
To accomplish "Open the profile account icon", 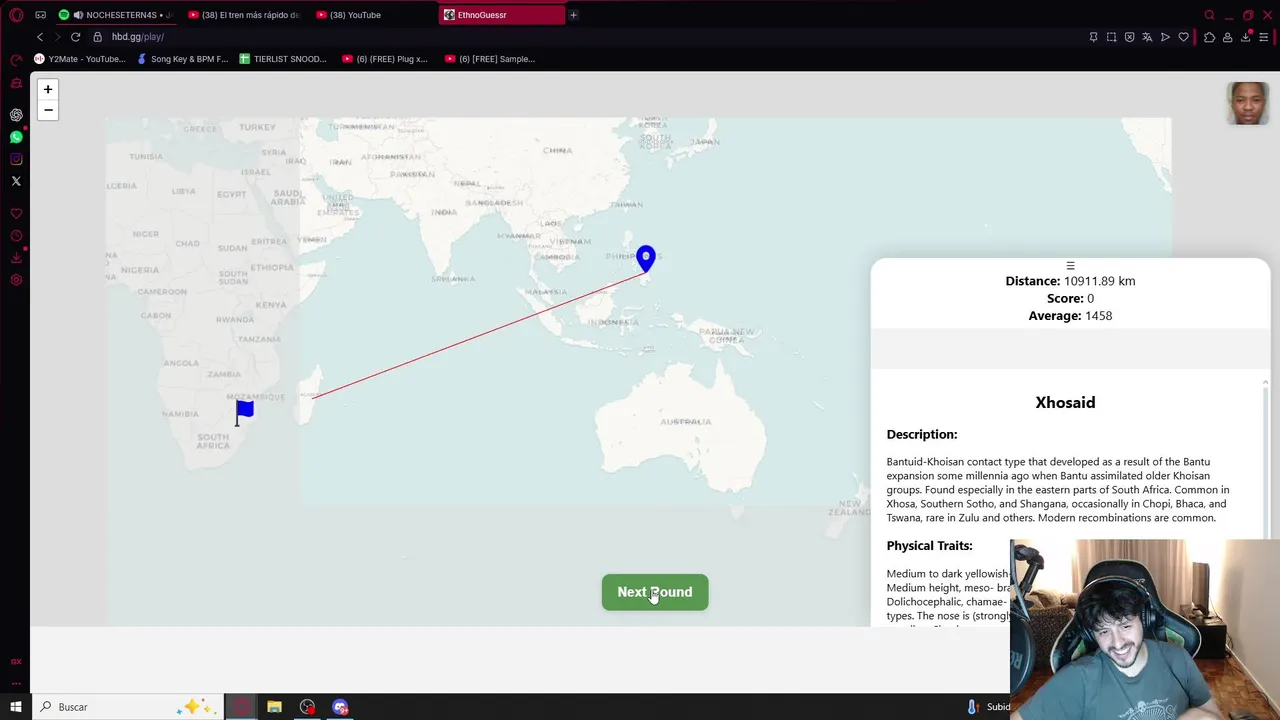I will coord(1227,37).
